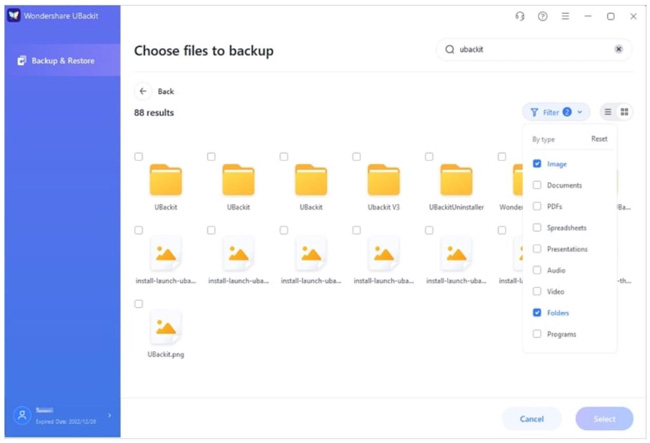650x443 pixels.
Task: Click the Ubackit V3 folder name
Action: click(383, 207)
